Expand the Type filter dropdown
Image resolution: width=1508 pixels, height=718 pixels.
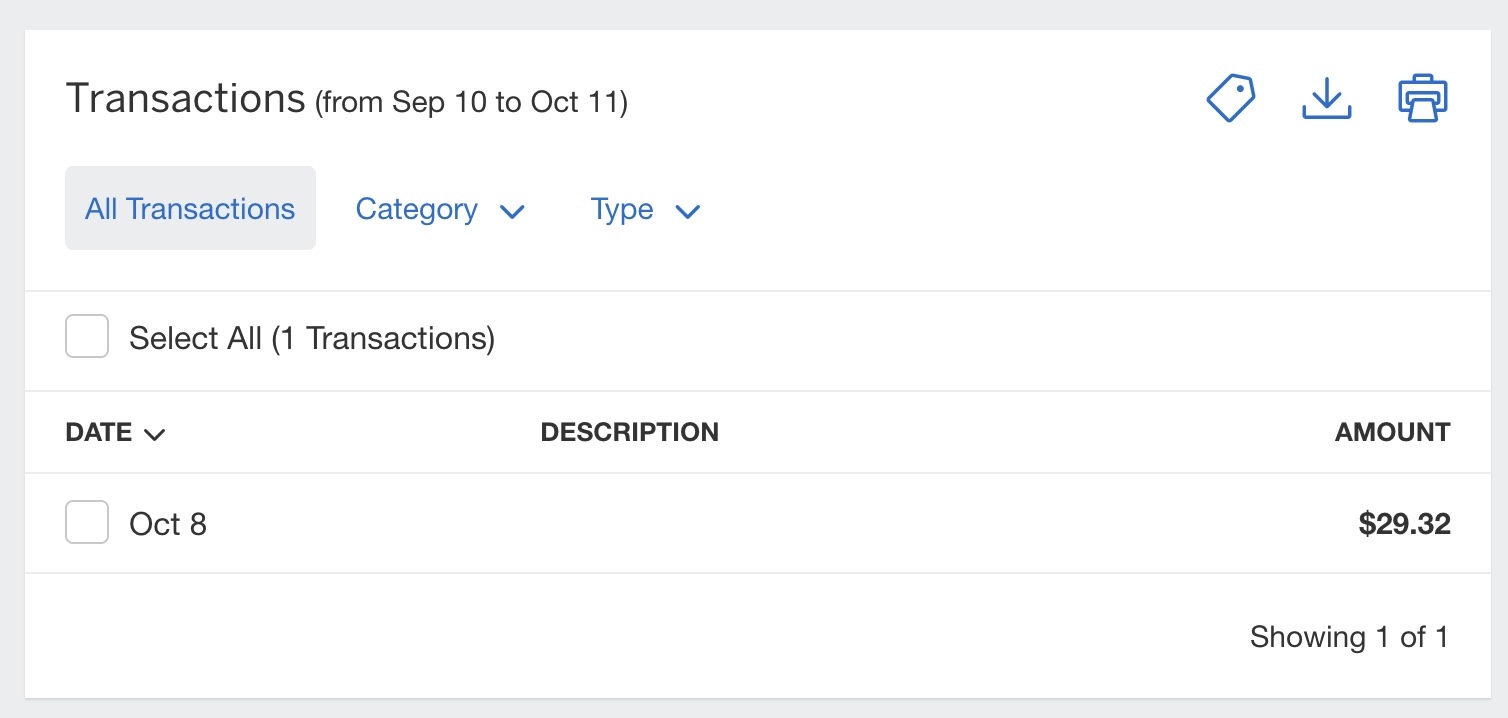[x=622, y=209]
